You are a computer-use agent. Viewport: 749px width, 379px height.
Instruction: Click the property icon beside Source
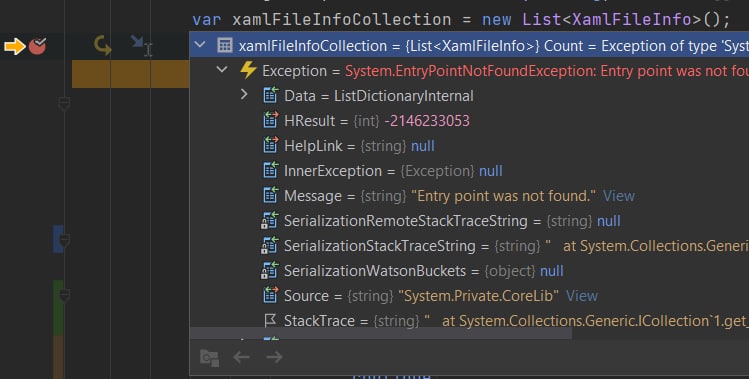(270, 295)
